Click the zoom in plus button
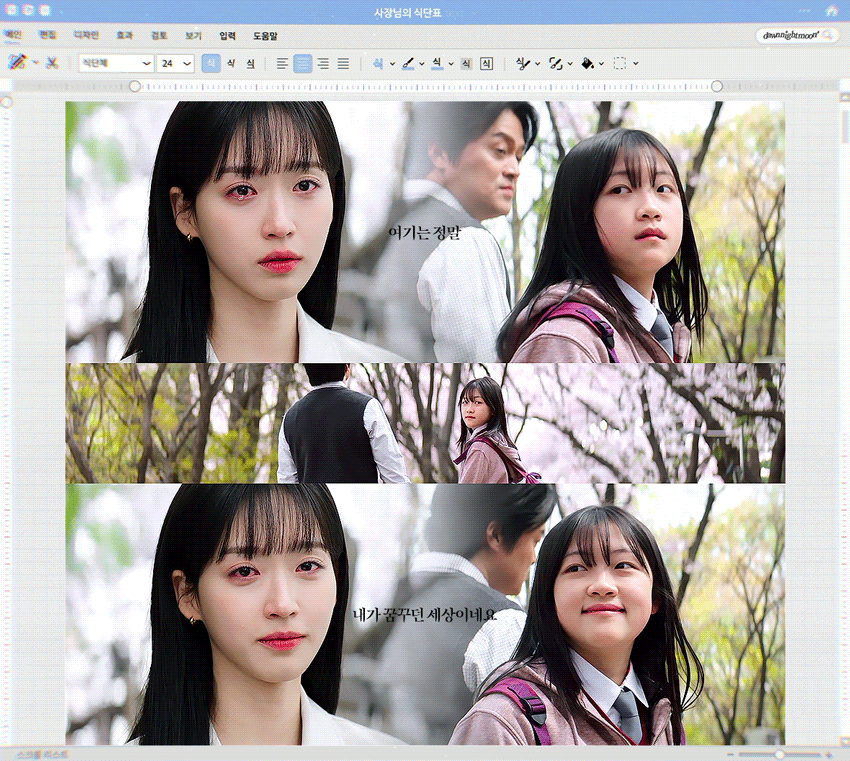The height and width of the screenshot is (761, 850). [x=829, y=754]
